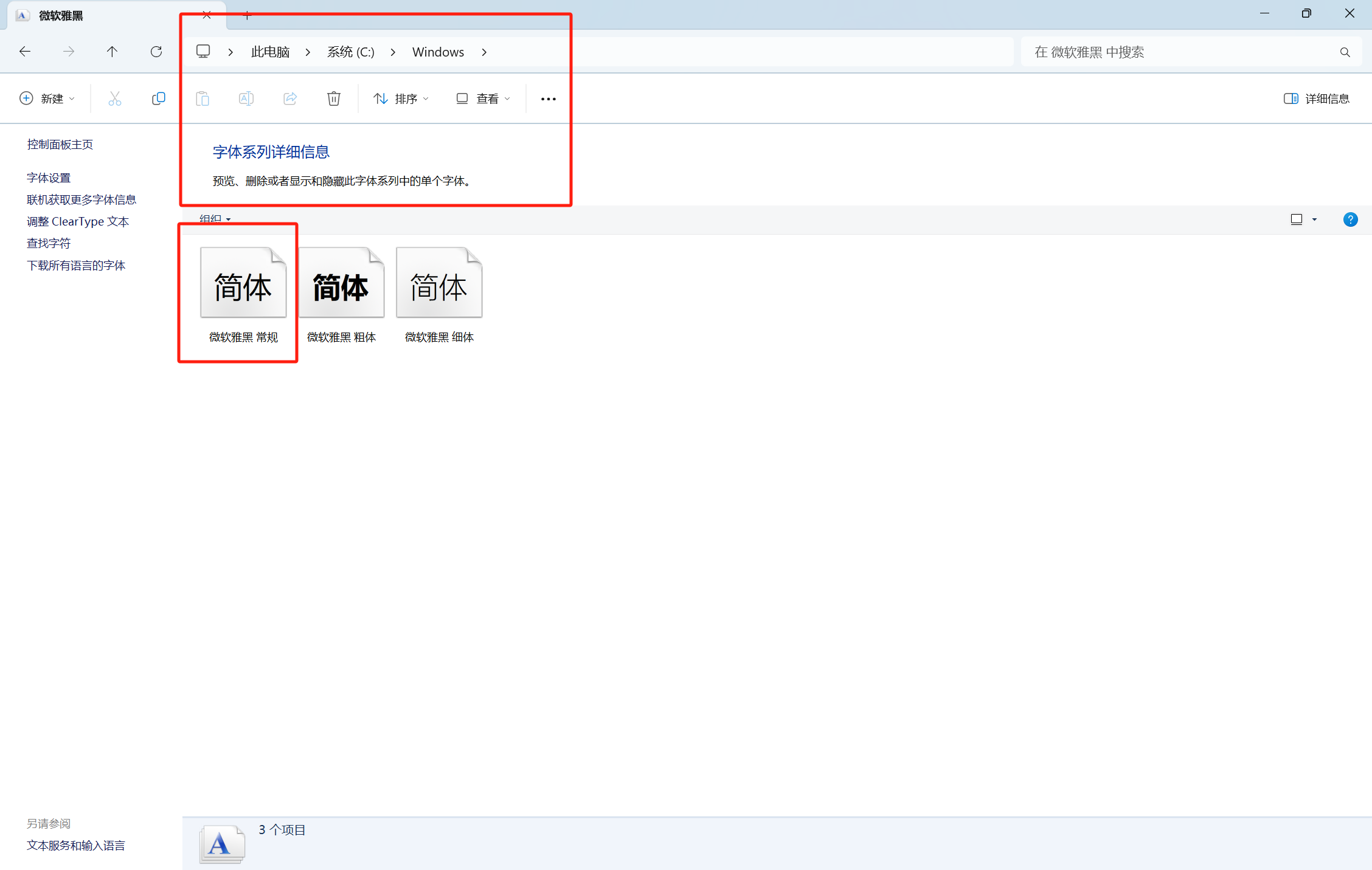Refresh the current folder view
Screen dimensions: 1372x870
[156, 52]
